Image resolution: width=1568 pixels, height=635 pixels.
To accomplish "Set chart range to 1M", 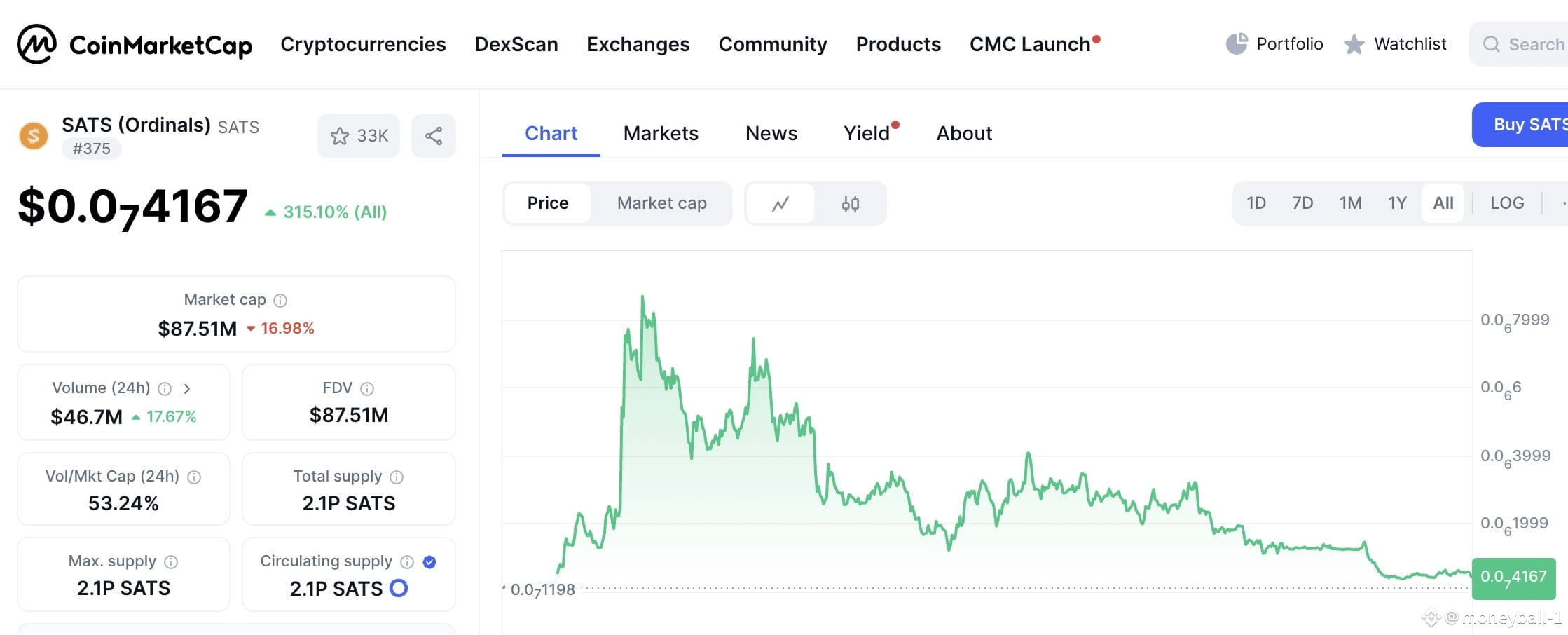I will (1350, 203).
